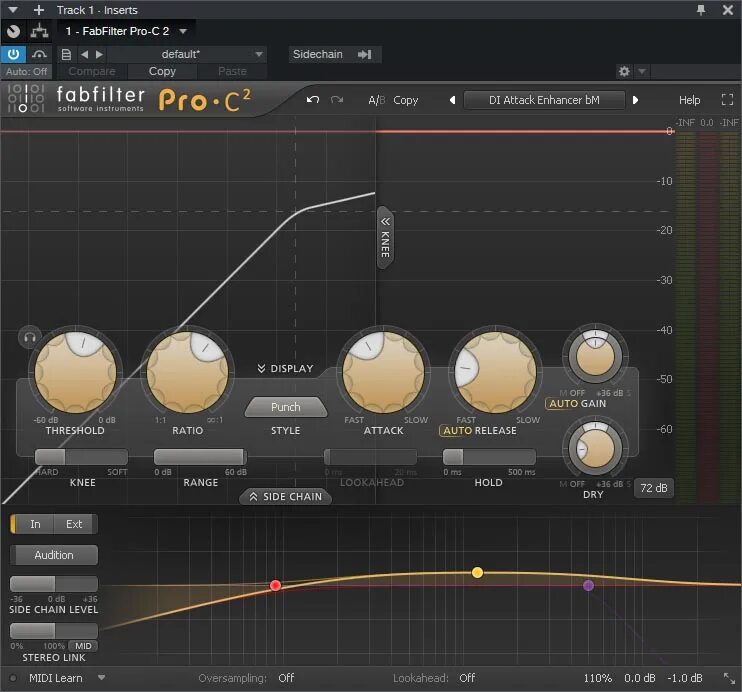Expand the dropdown next to gear icon
The width and height of the screenshot is (742, 692).
coord(642,71)
